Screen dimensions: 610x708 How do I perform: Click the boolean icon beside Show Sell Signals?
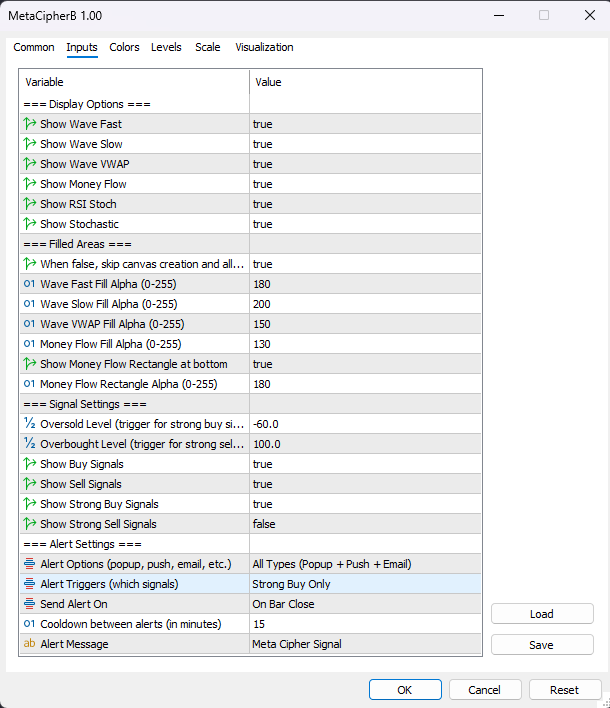point(30,484)
